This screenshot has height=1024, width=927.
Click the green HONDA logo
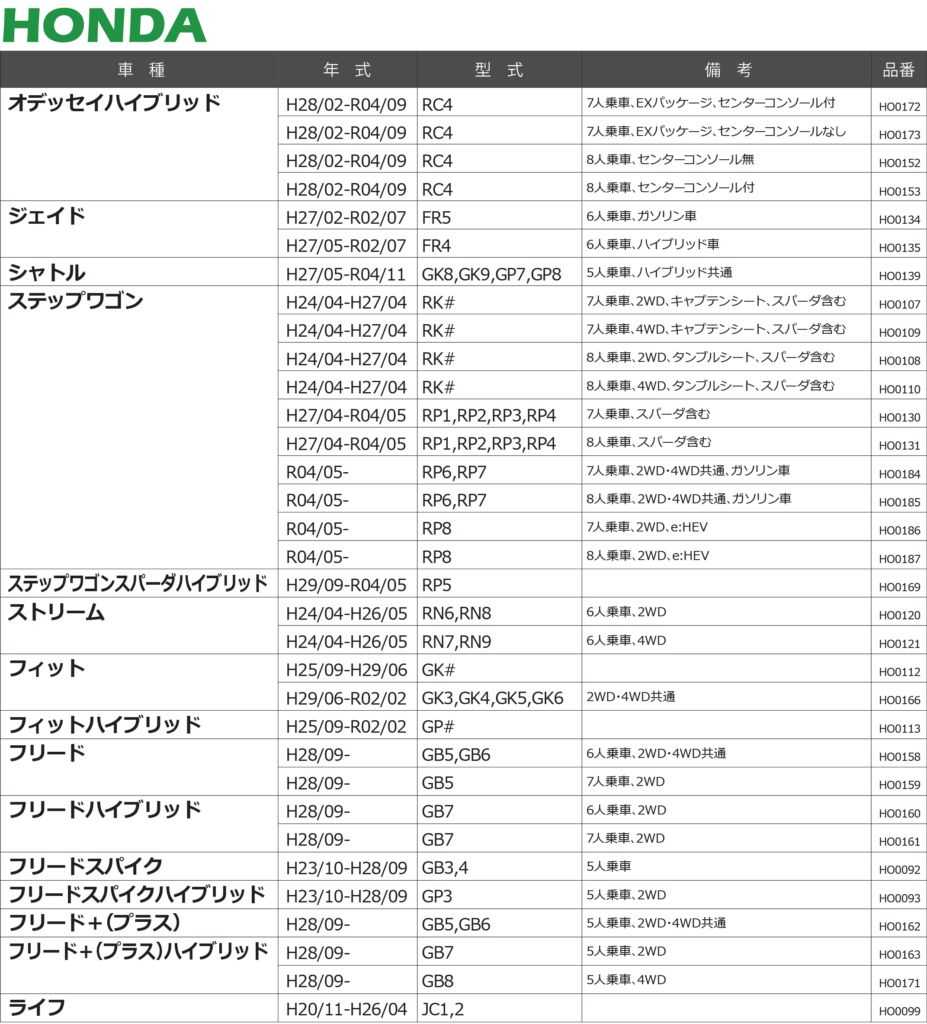(105, 25)
